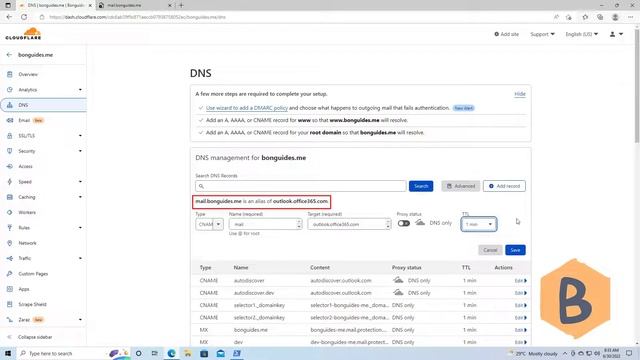
Task: Click the Target field outlook.office365.com
Action: click(349, 224)
